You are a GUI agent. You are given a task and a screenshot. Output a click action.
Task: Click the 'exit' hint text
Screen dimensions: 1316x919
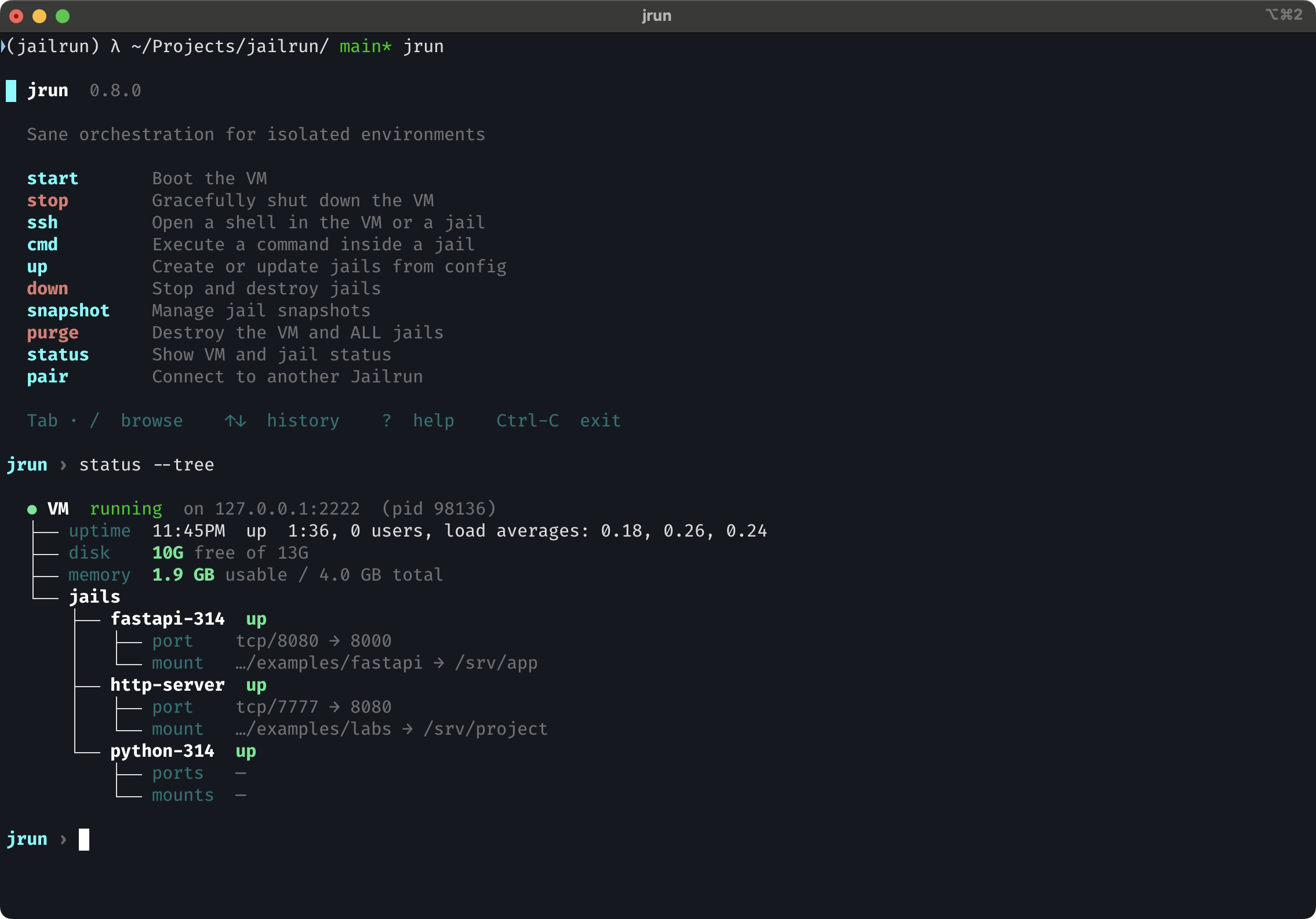601,421
